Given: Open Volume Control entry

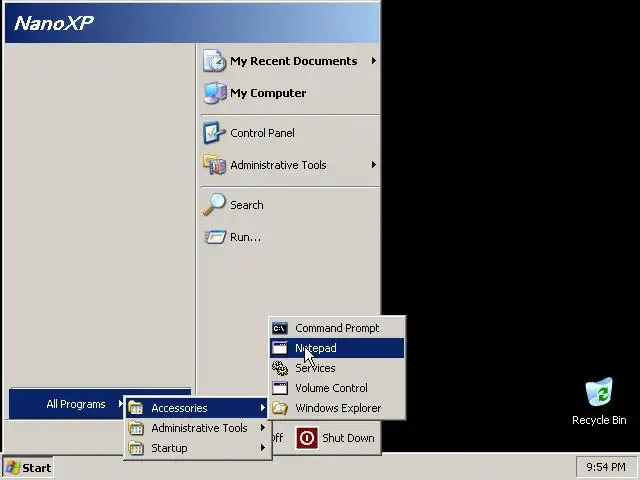Looking at the screenshot, I should tap(337, 388).
